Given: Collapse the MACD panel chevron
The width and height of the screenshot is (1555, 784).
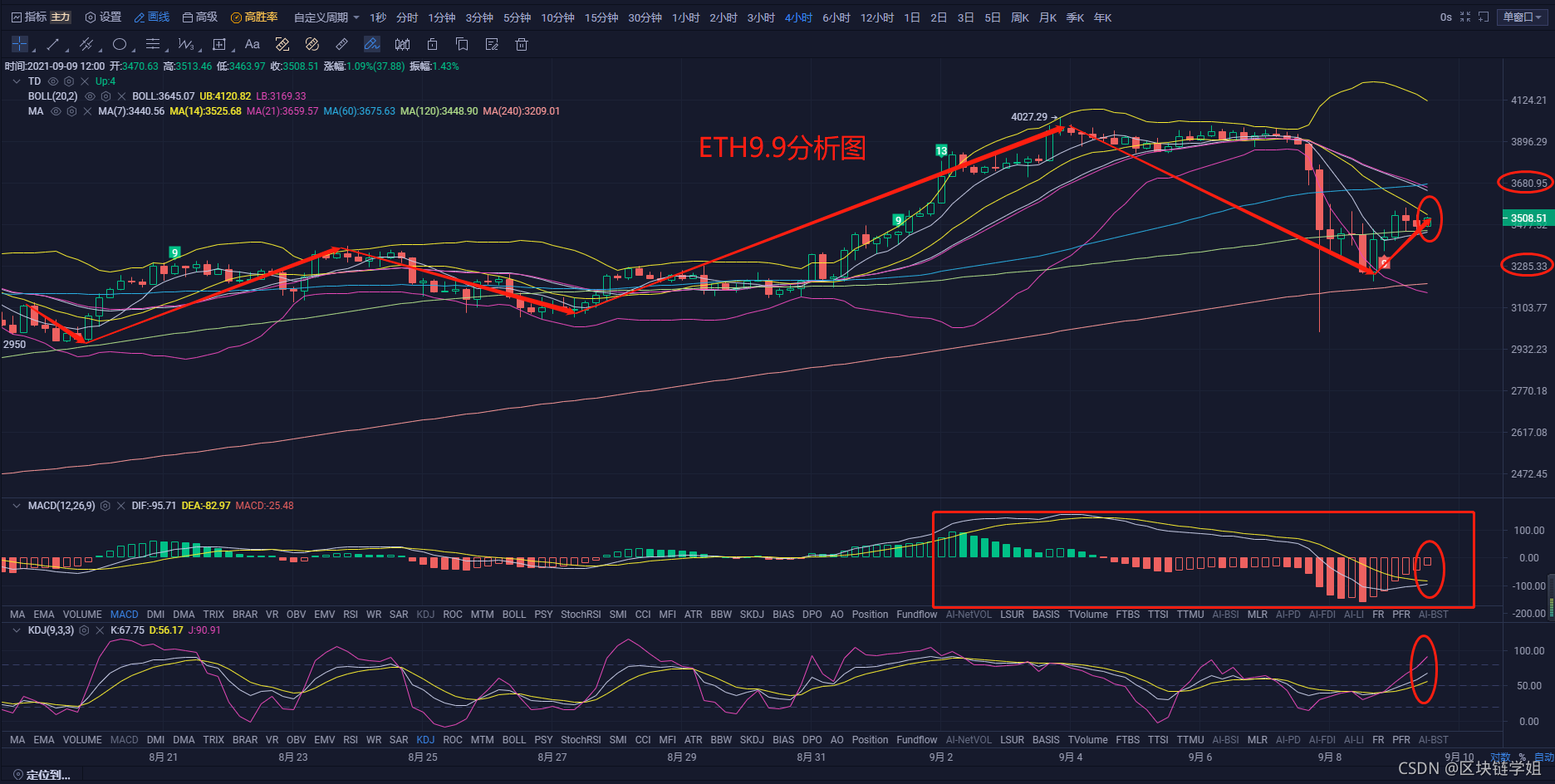Looking at the screenshot, I should point(17,506).
